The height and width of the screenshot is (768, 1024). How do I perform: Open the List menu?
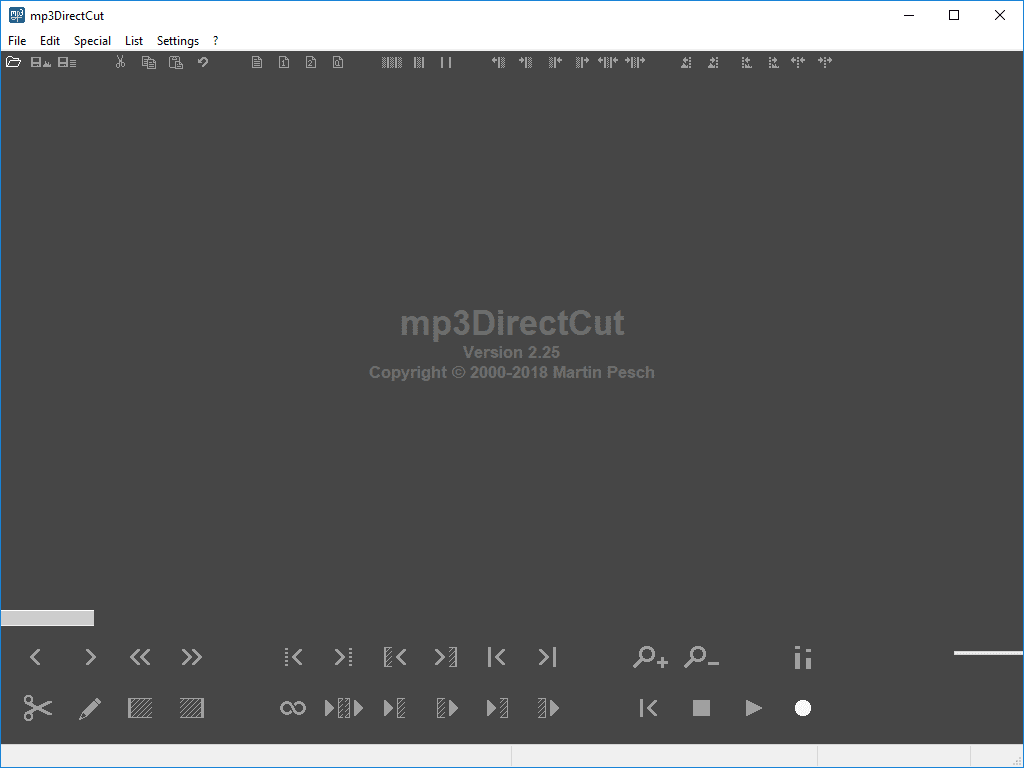click(134, 40)
